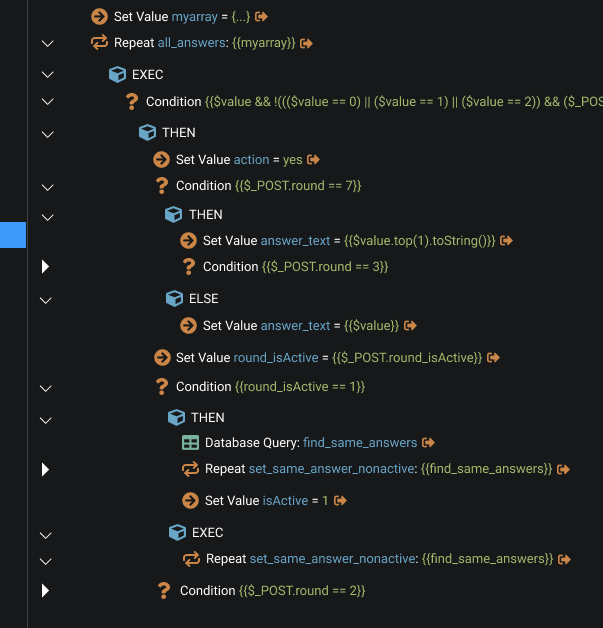This screenshot has width=603, height=628.
Task: Click the Repeat icon beside all_answers
Action: click(99, 43)
